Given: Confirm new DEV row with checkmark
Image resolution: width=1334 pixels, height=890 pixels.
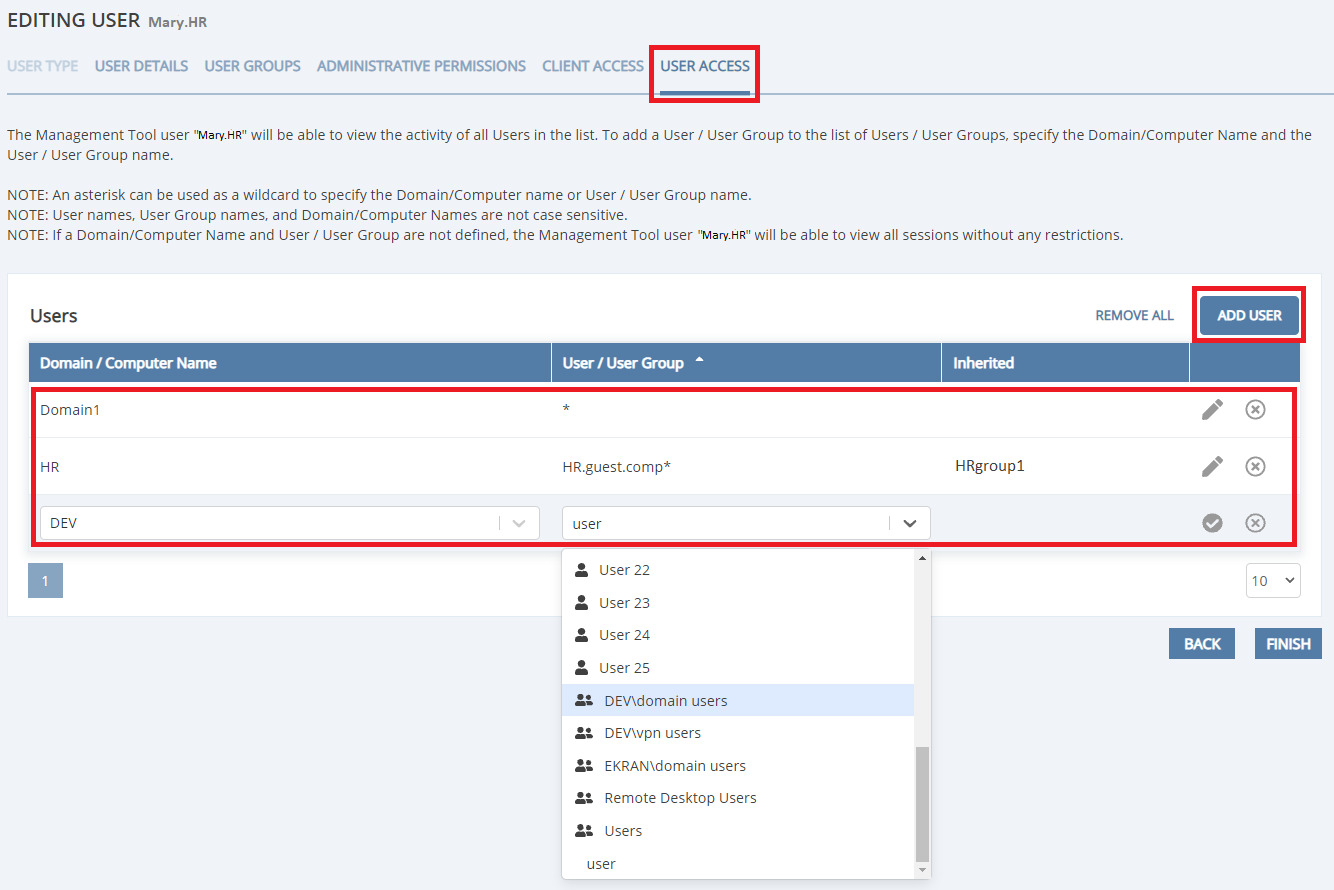Looking at the screenshot, I should pos(1212,523).
